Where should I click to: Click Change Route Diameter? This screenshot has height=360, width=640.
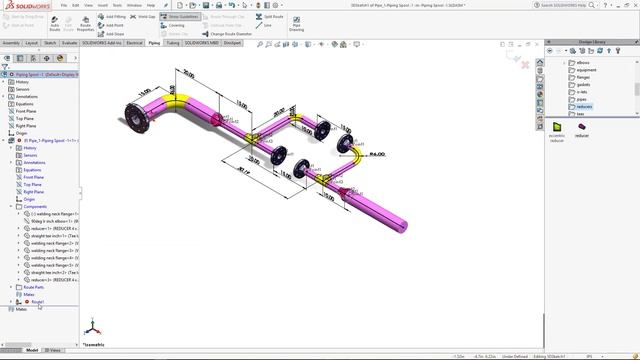click(x=227, y=34)
